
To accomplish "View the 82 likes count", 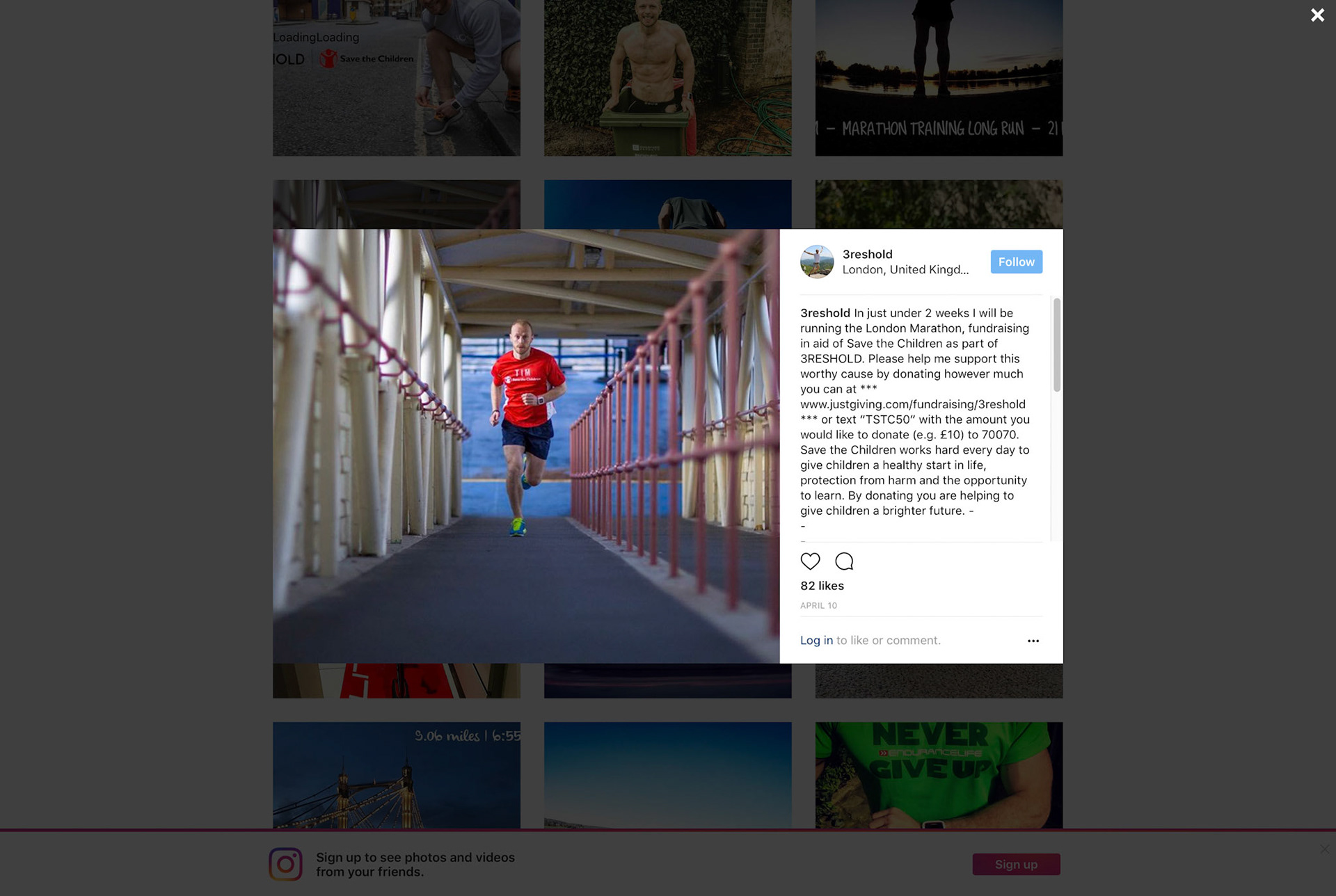I will (x=822, y=586).
